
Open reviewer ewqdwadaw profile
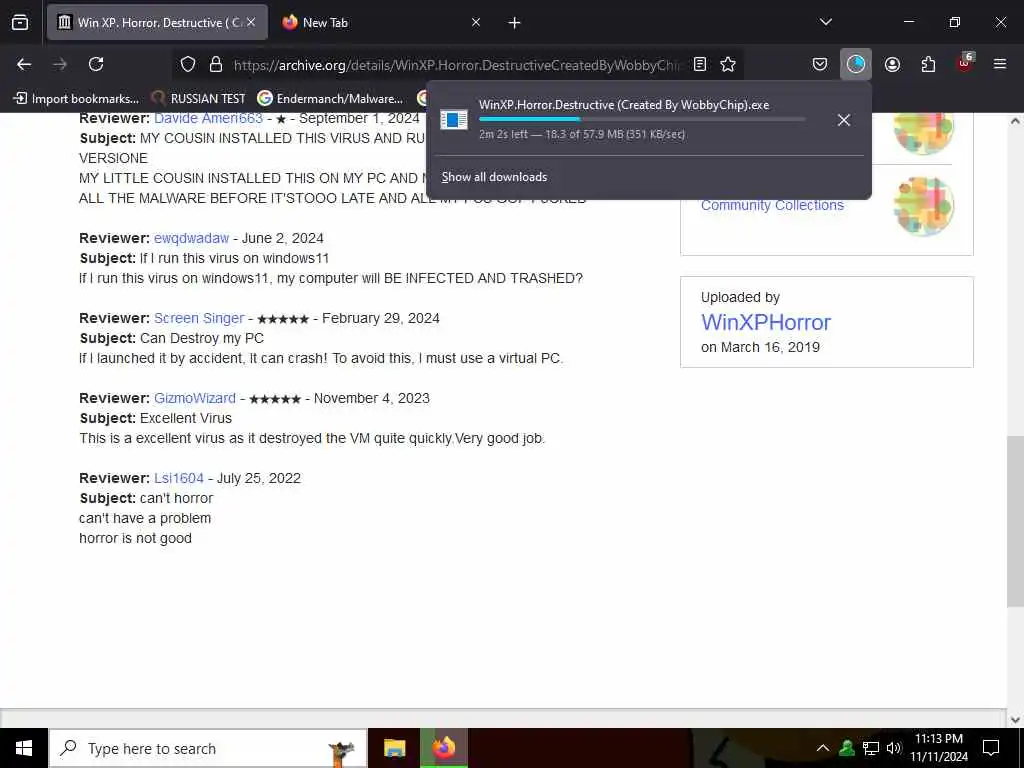click(191, 238)
